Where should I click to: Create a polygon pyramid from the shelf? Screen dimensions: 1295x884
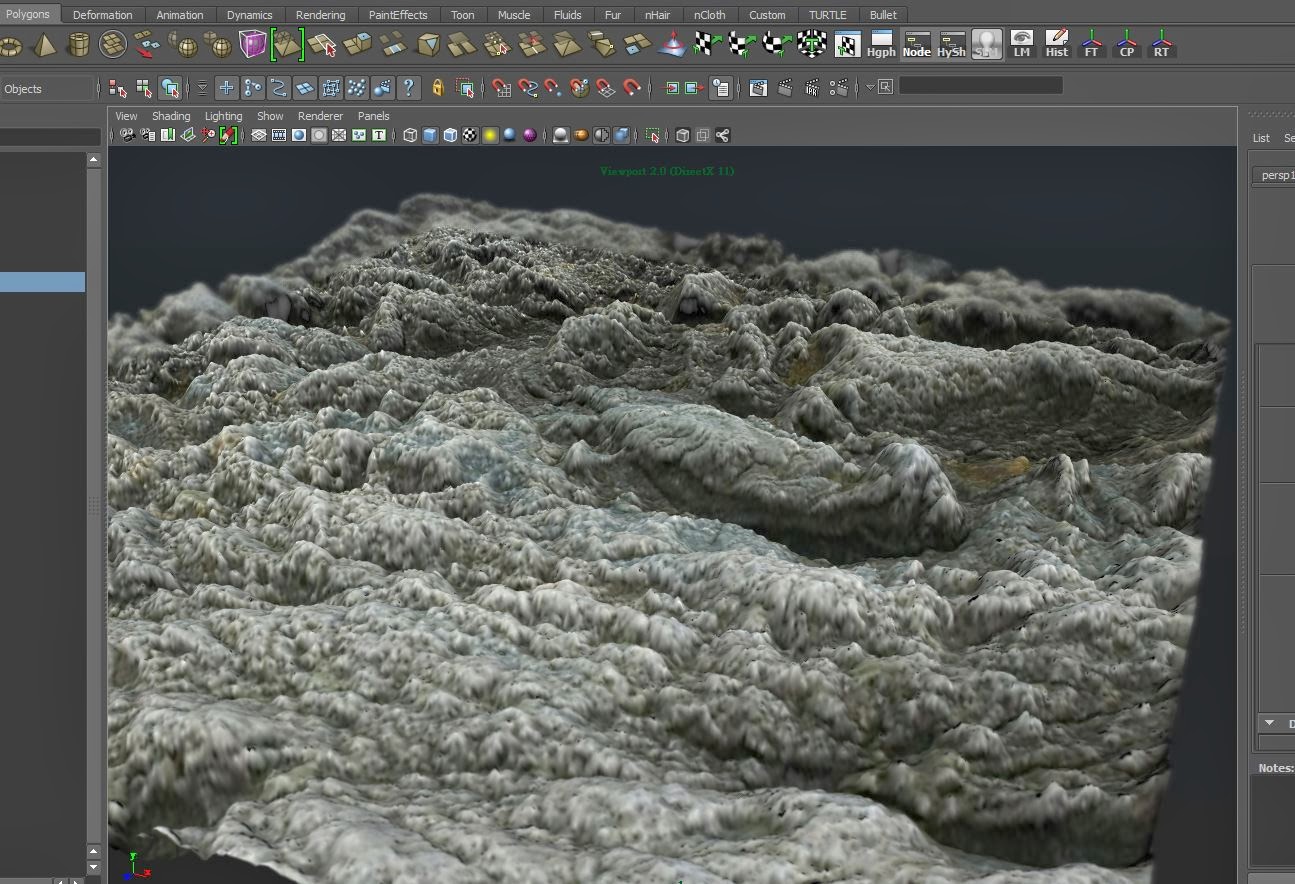45,45
